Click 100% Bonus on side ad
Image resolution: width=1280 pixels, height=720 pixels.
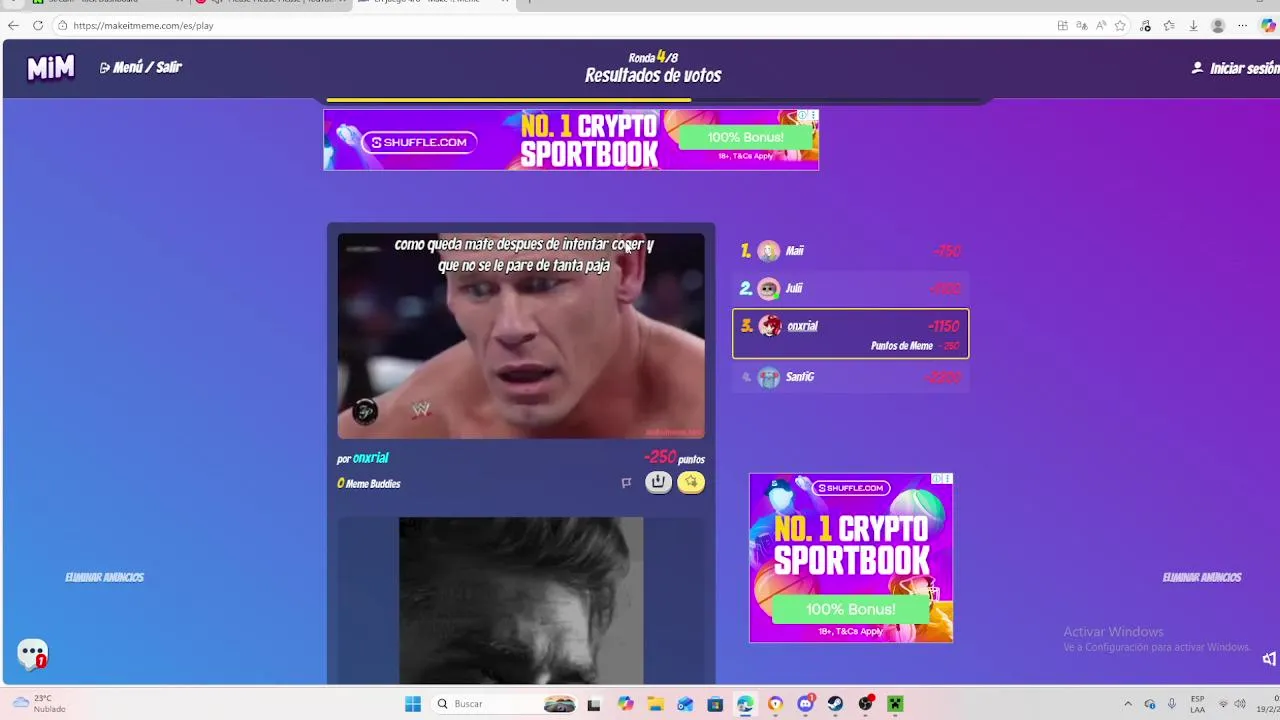tap(851, 609)
